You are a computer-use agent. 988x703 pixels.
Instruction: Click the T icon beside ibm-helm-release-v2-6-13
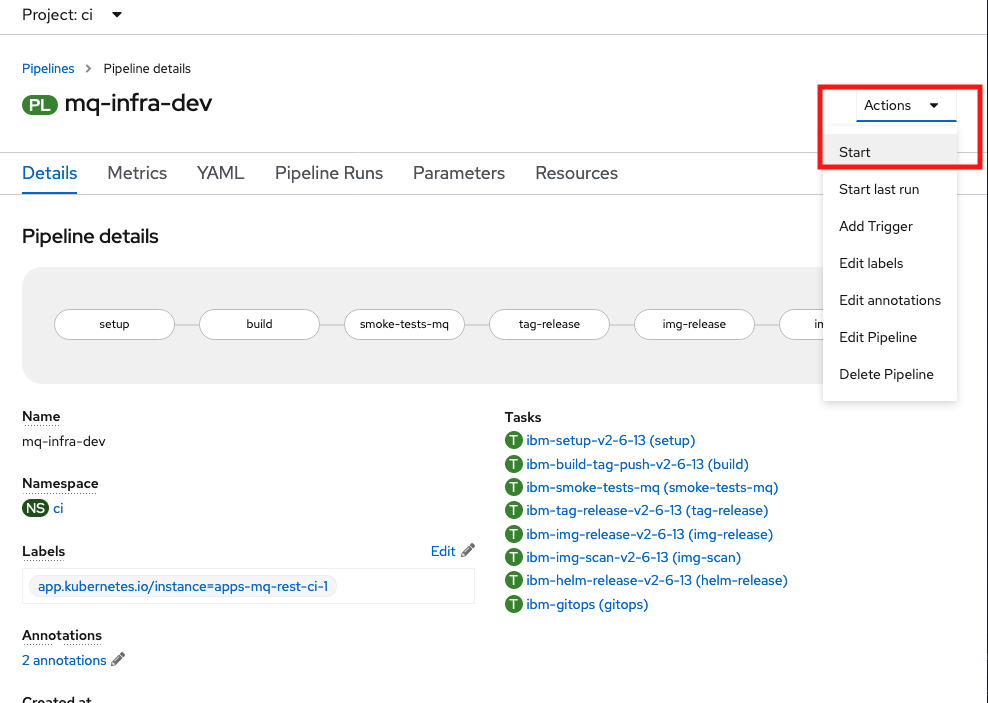tap(514, 580)
